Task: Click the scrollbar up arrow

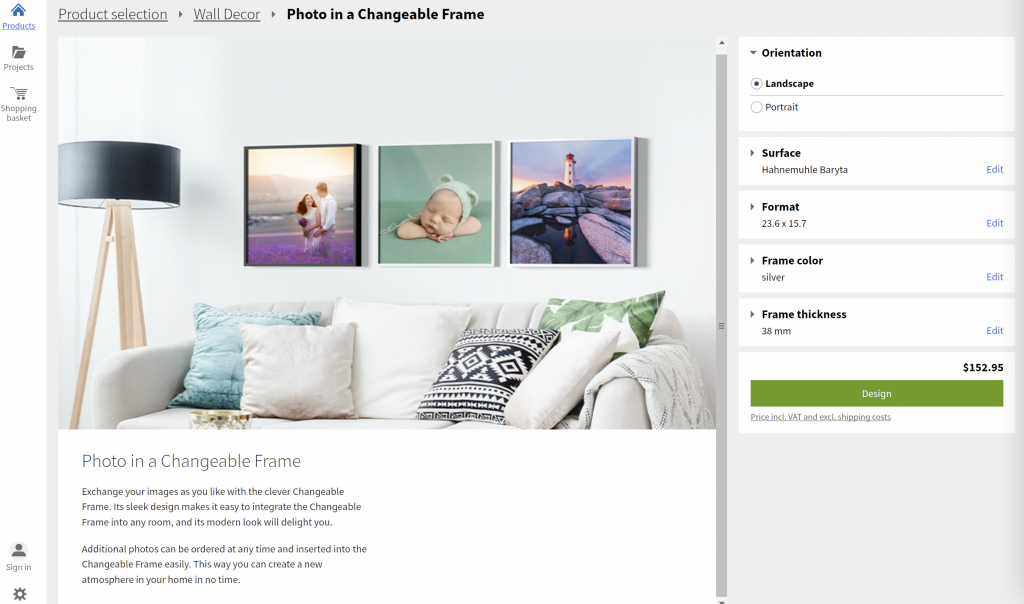Action: pyautogui.click(x=721, y=43)
